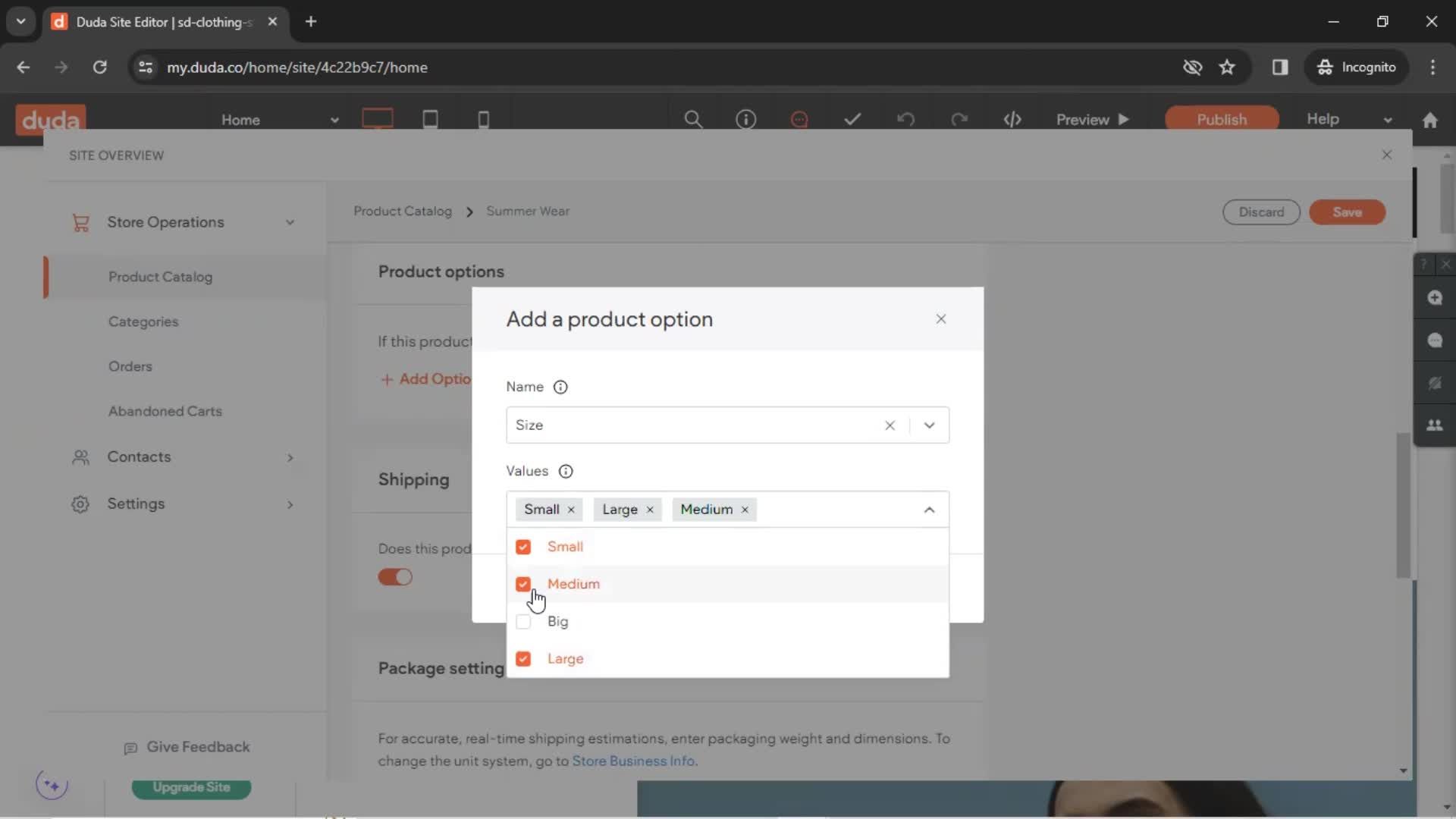Click the duda logo

51,120
